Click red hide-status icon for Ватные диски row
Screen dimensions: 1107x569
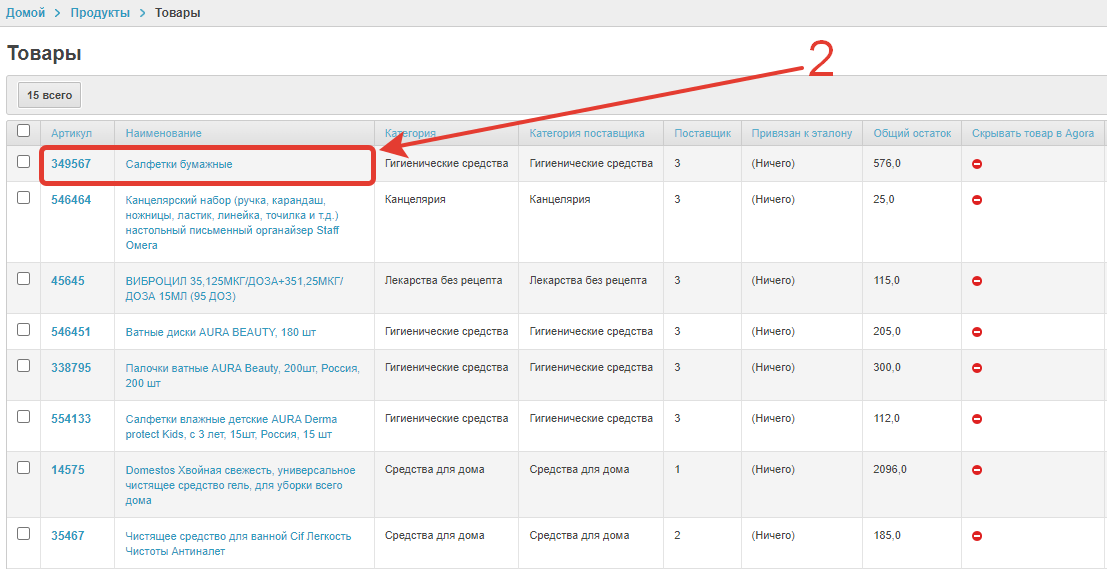(x=977, y=332)
